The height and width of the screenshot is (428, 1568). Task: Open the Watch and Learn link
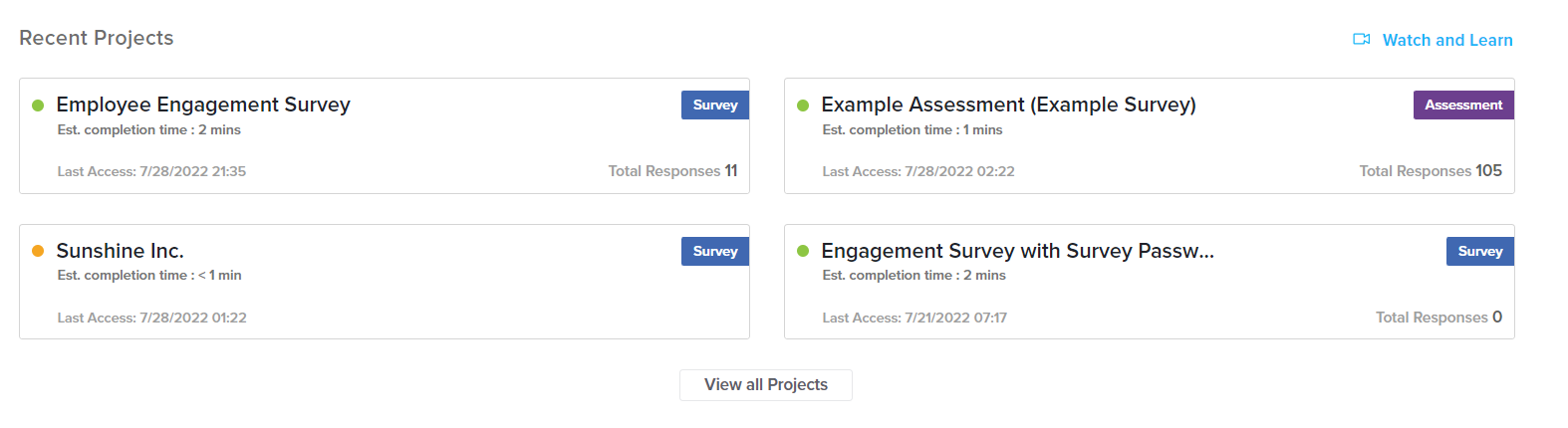tap(1446, 40)
